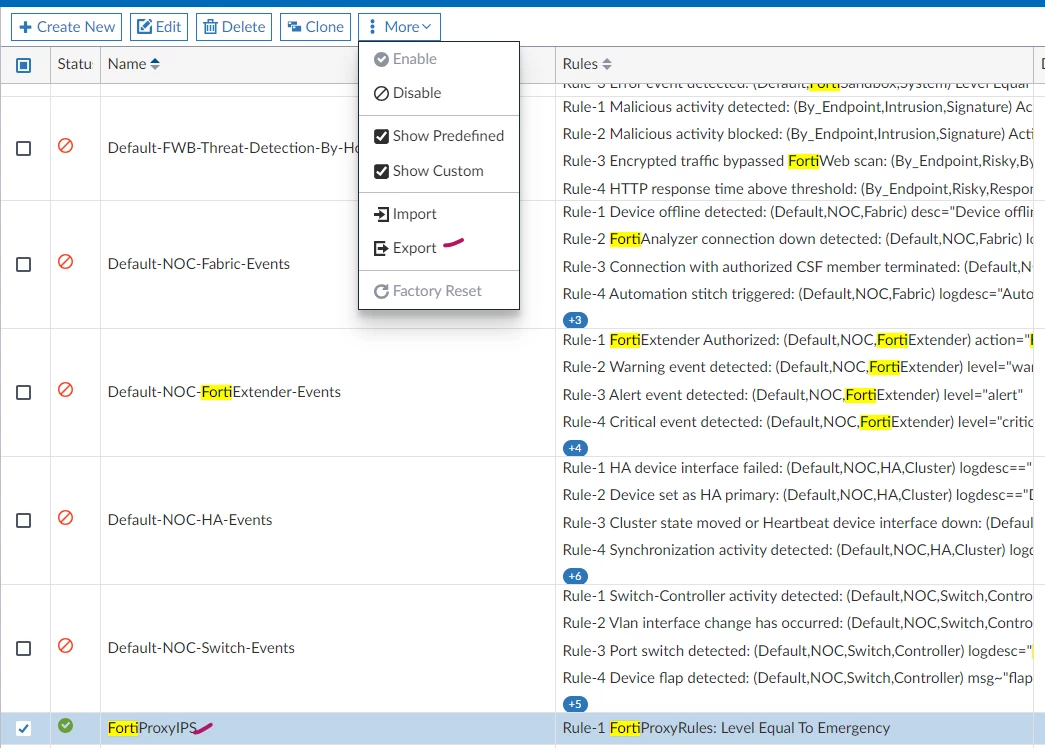Select Default-NOC-Switch-Events name
1045x748 pixels.
201,648
